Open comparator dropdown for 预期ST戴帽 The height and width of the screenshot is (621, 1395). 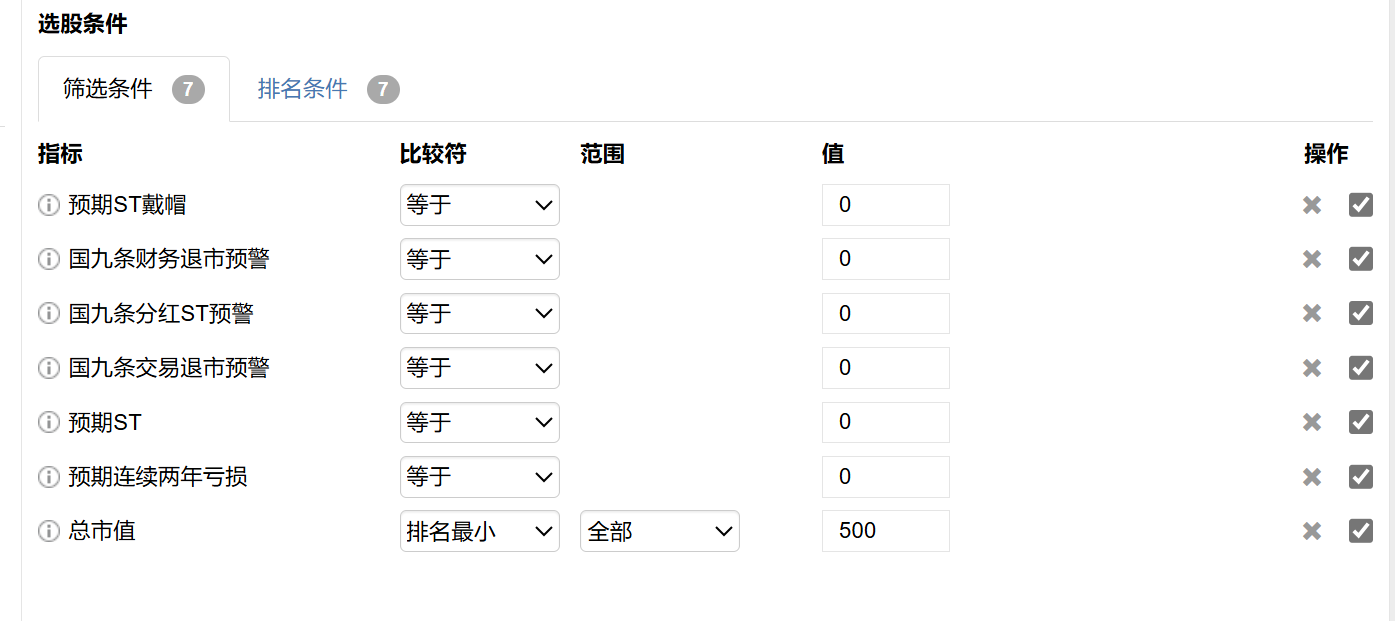point(479,205)
